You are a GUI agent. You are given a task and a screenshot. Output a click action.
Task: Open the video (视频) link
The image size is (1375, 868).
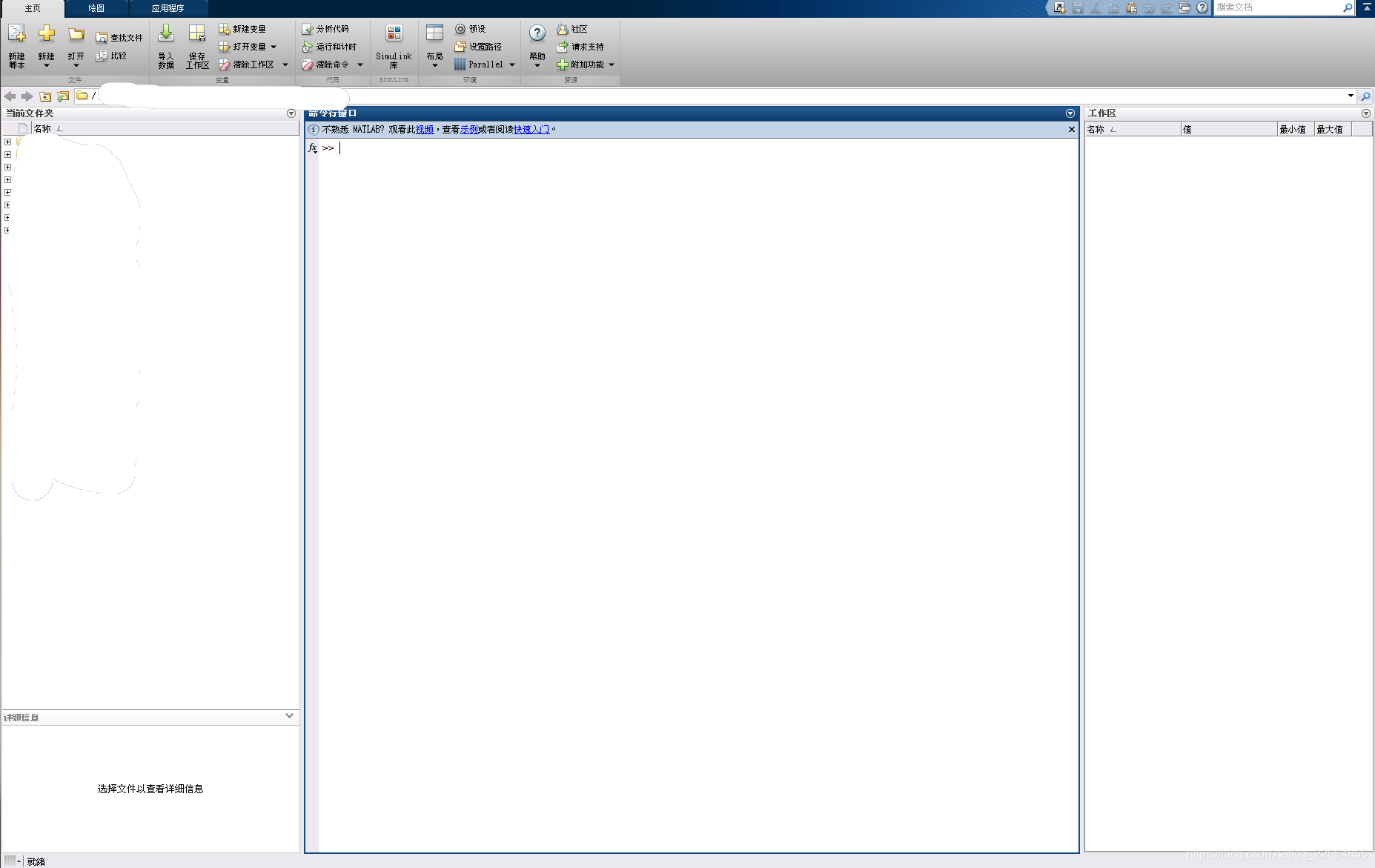click(x=425, y=130)
